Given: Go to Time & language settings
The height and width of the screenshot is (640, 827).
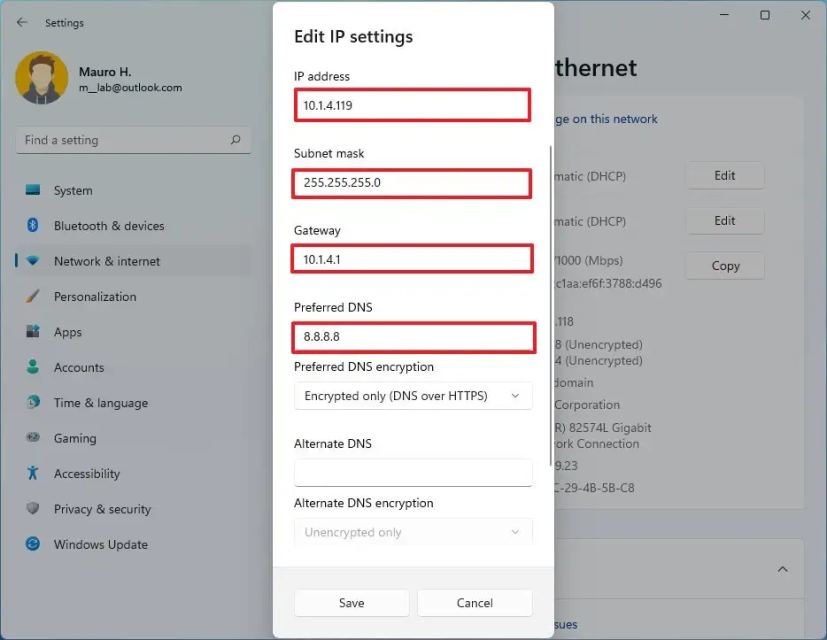Looking at the screenshot, I should 100,403.
